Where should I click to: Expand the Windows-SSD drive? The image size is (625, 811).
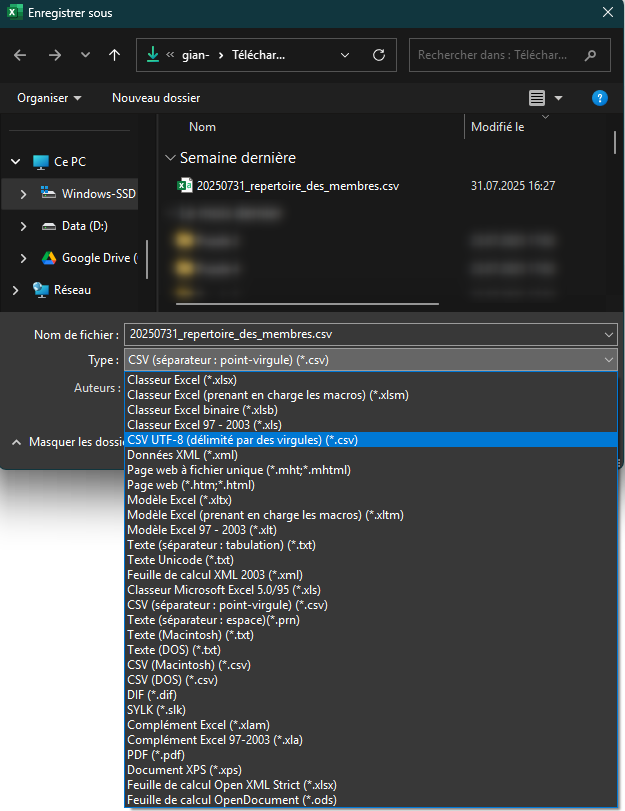click(x=23, y=194)
